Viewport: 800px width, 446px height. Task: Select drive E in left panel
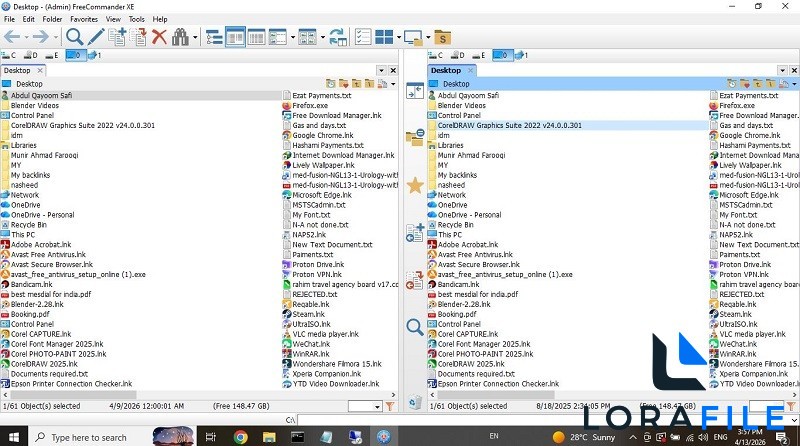52,55
